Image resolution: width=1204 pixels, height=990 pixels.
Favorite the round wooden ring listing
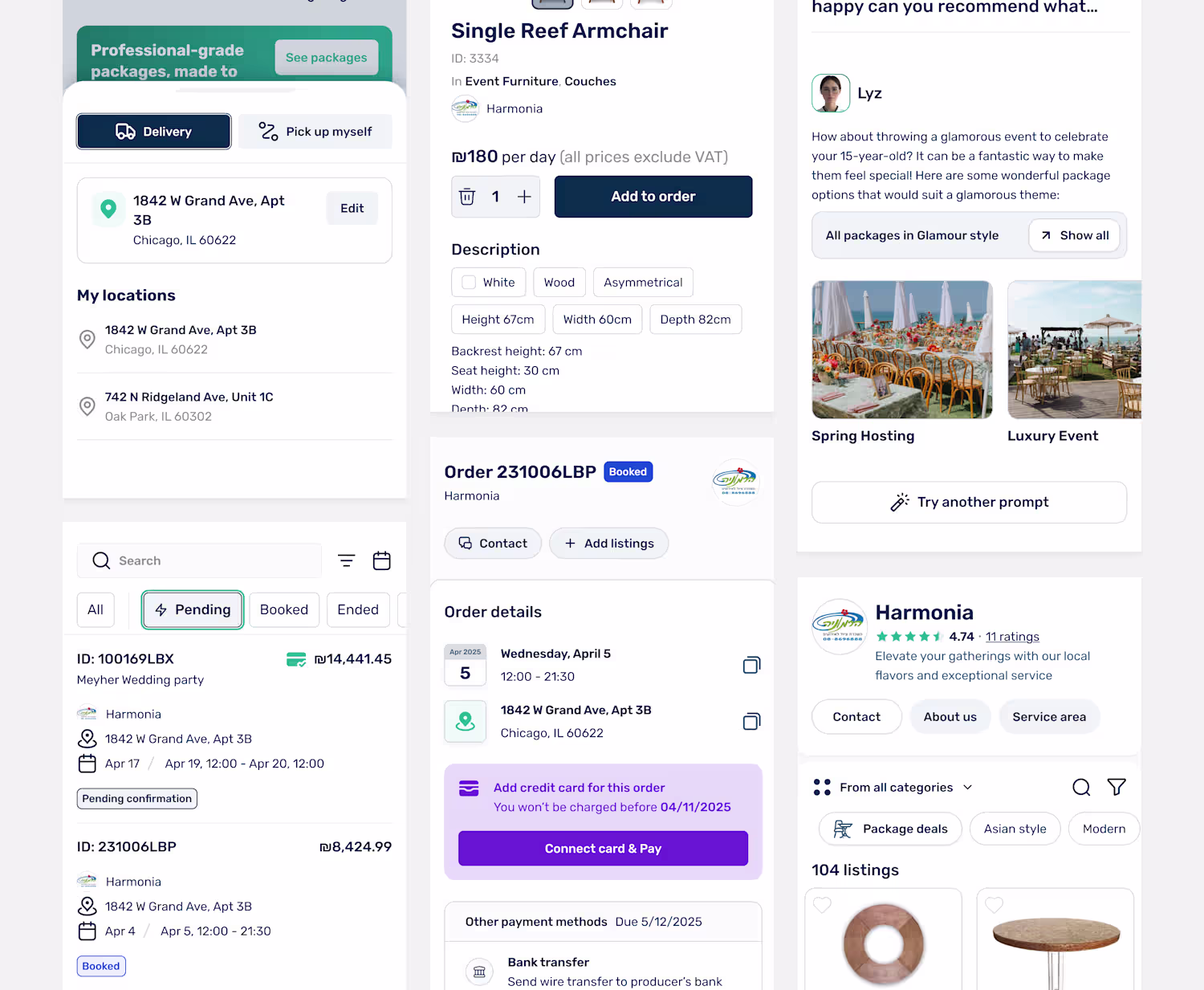coord(823,905)
